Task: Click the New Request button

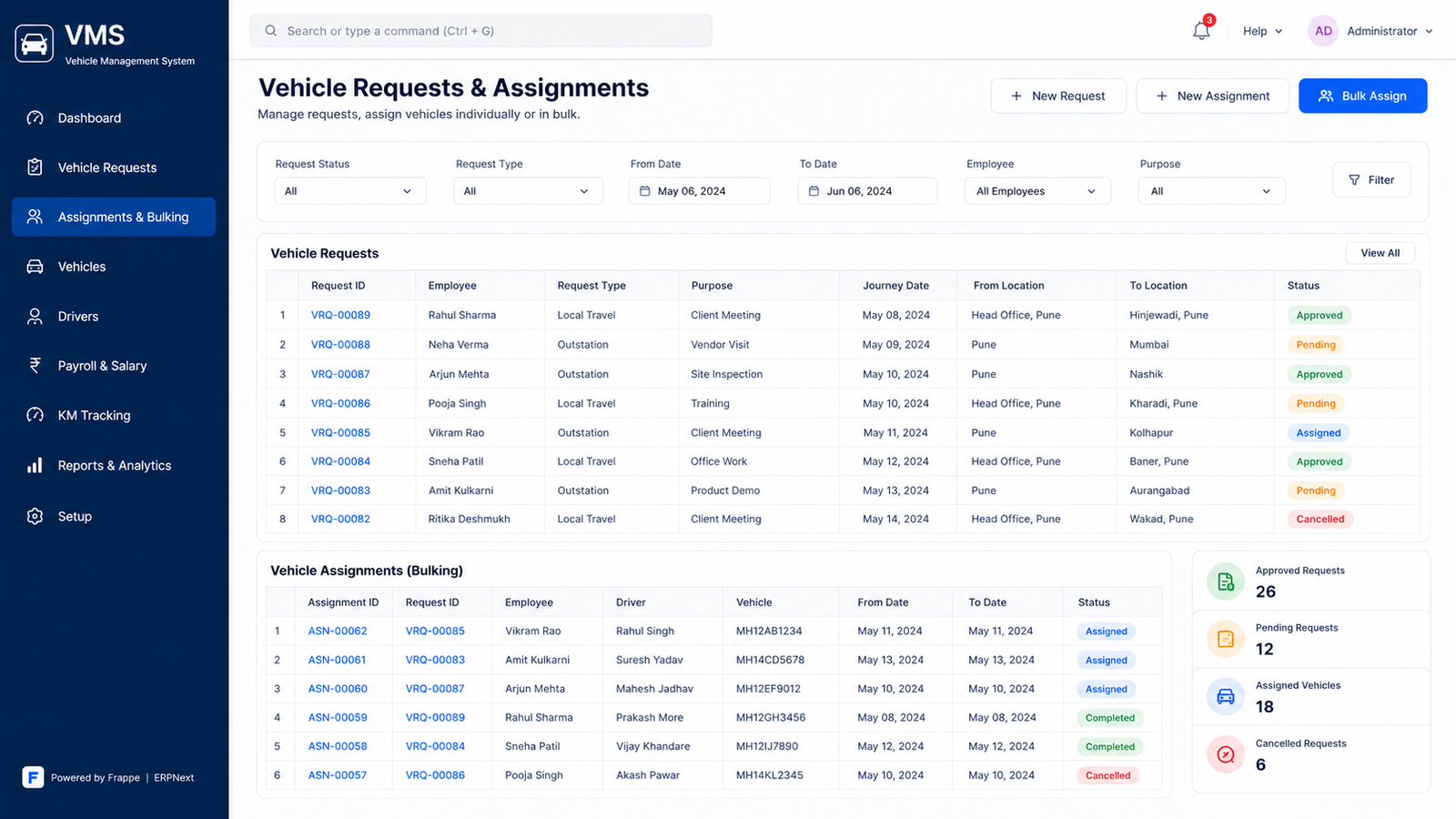Action: click(x=1058, y=96)
